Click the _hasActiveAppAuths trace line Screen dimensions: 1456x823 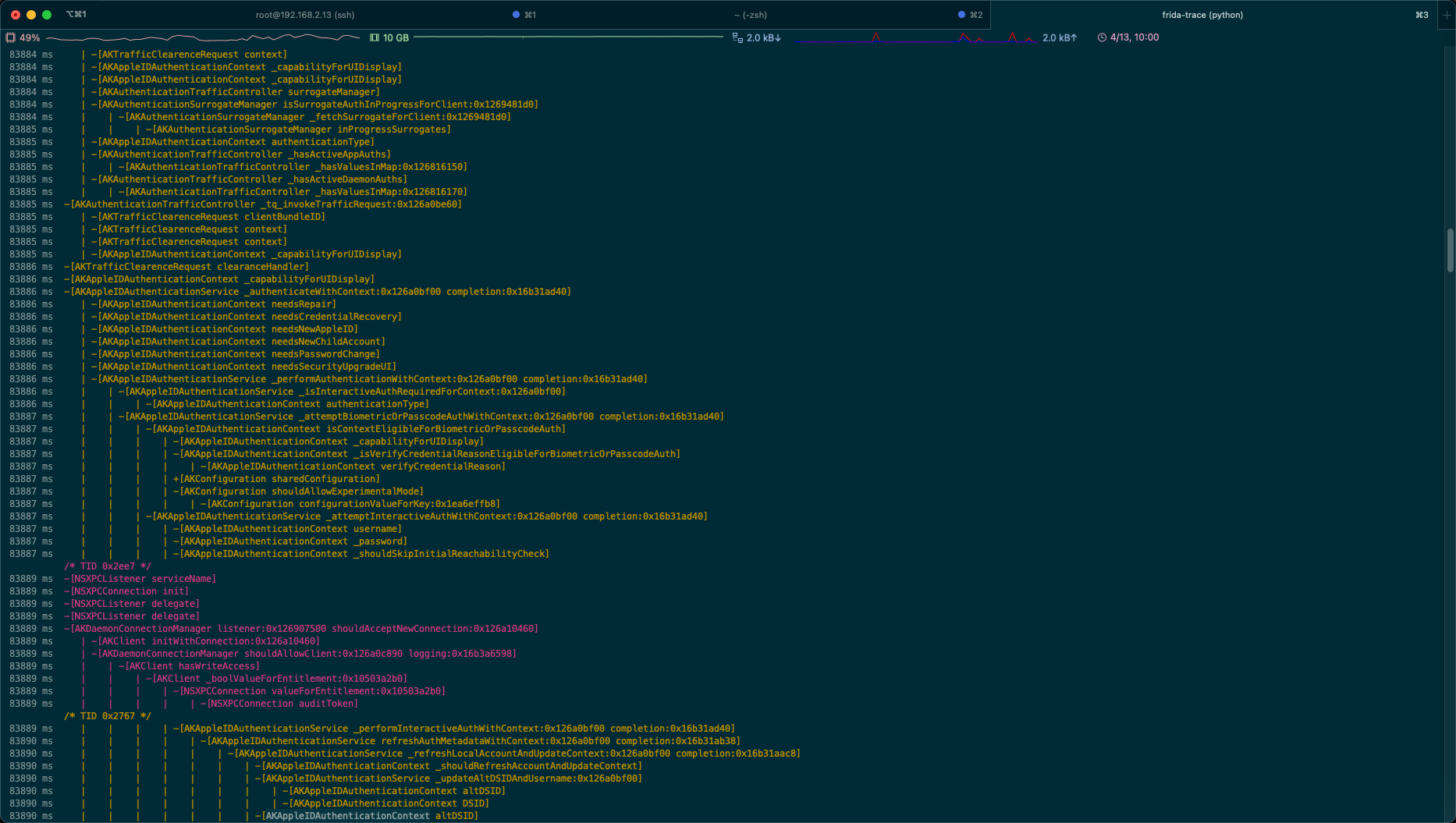(240, 154)
